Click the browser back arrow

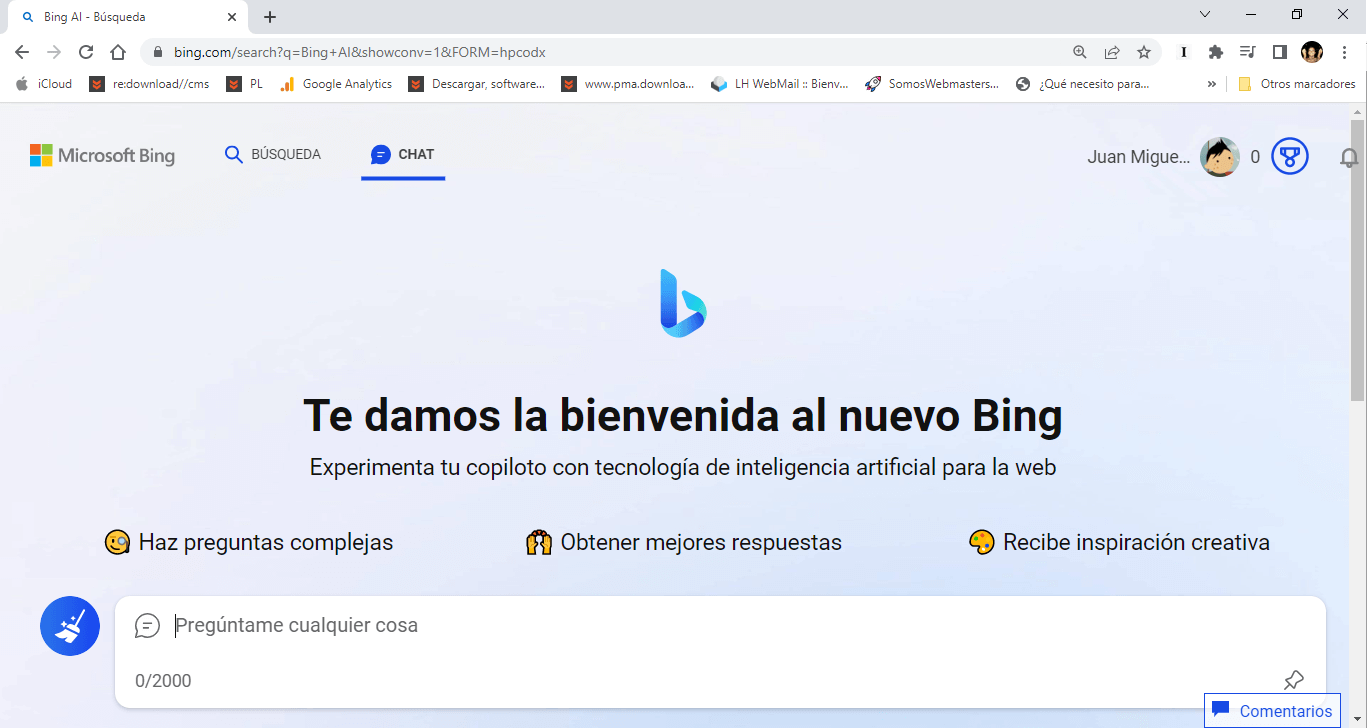[22, 52]
